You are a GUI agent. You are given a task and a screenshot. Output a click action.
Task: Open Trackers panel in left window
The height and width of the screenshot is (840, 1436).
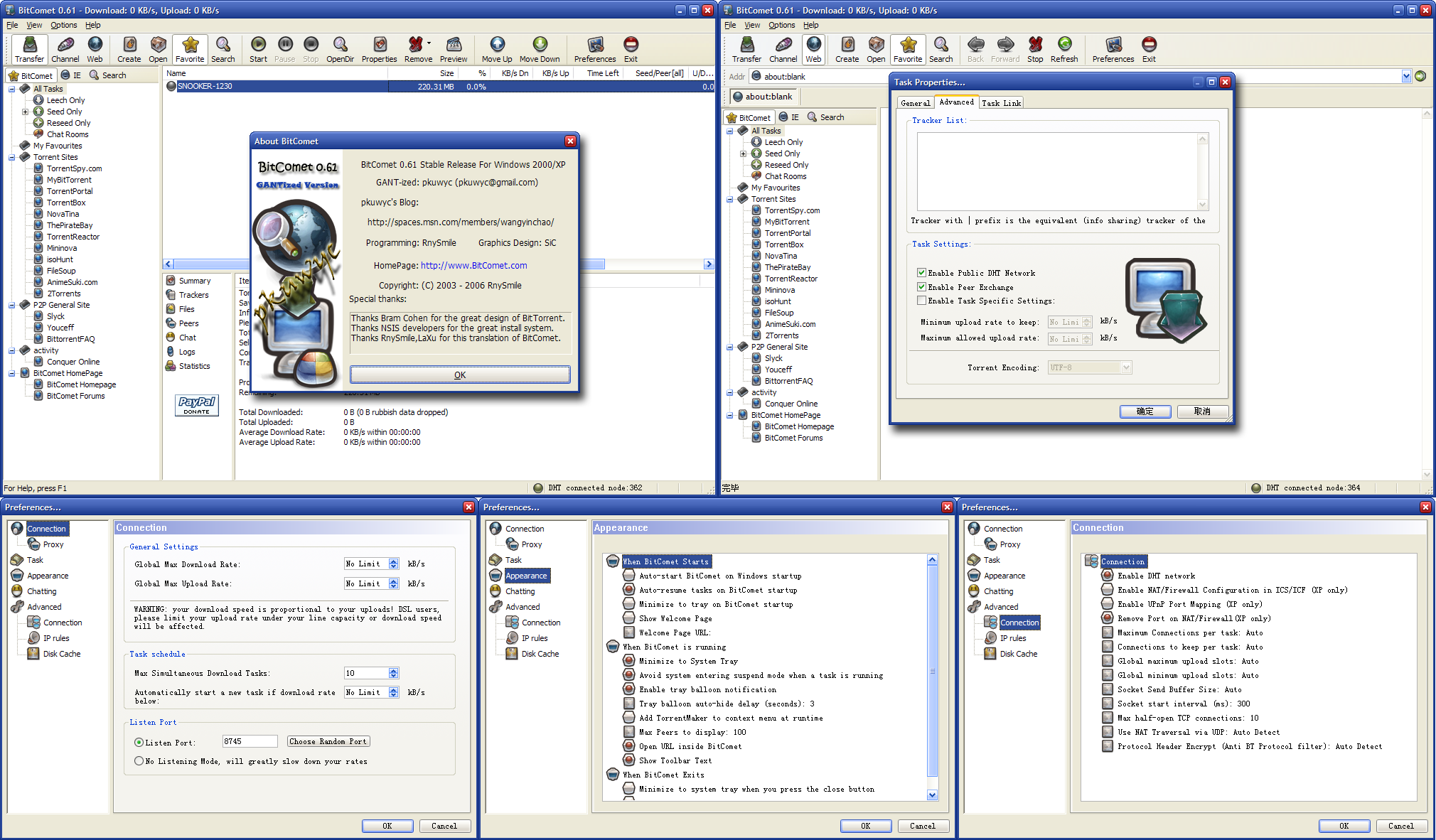tap(188, 295)
